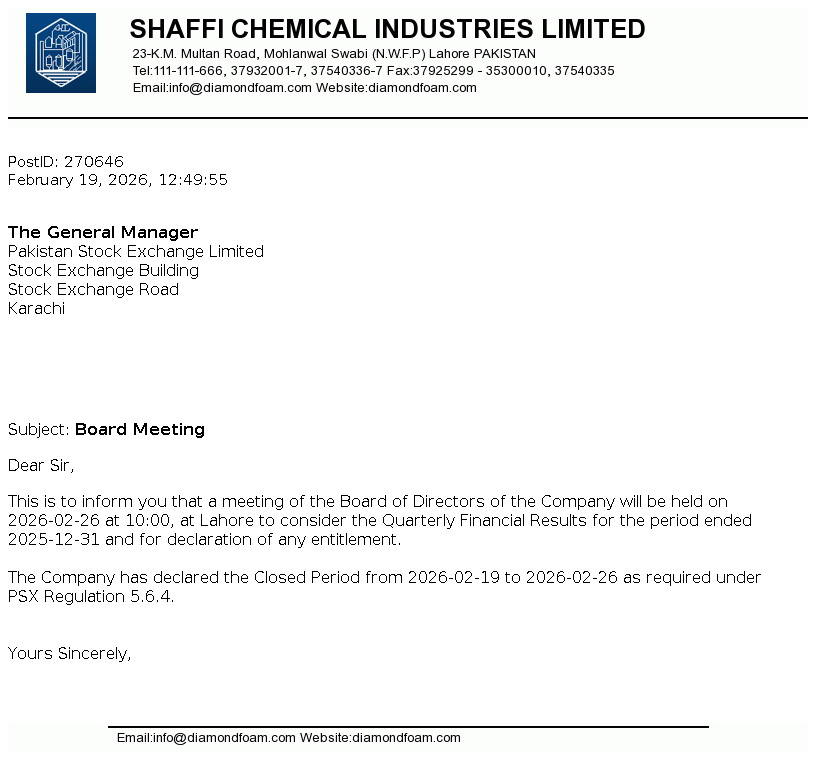
Task: Click the footer email info@diamondfoam.com link
Action: click(x=206, y=738)
